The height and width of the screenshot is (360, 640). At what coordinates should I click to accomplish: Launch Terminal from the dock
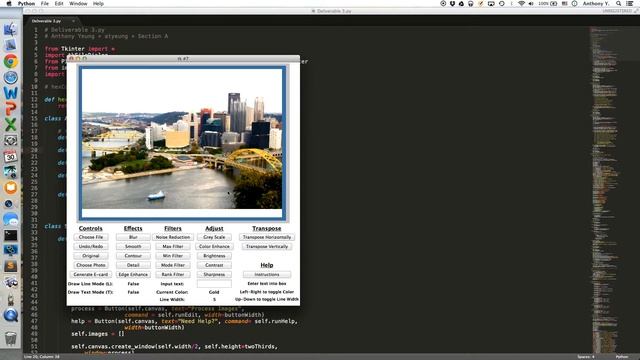point(11,235)
